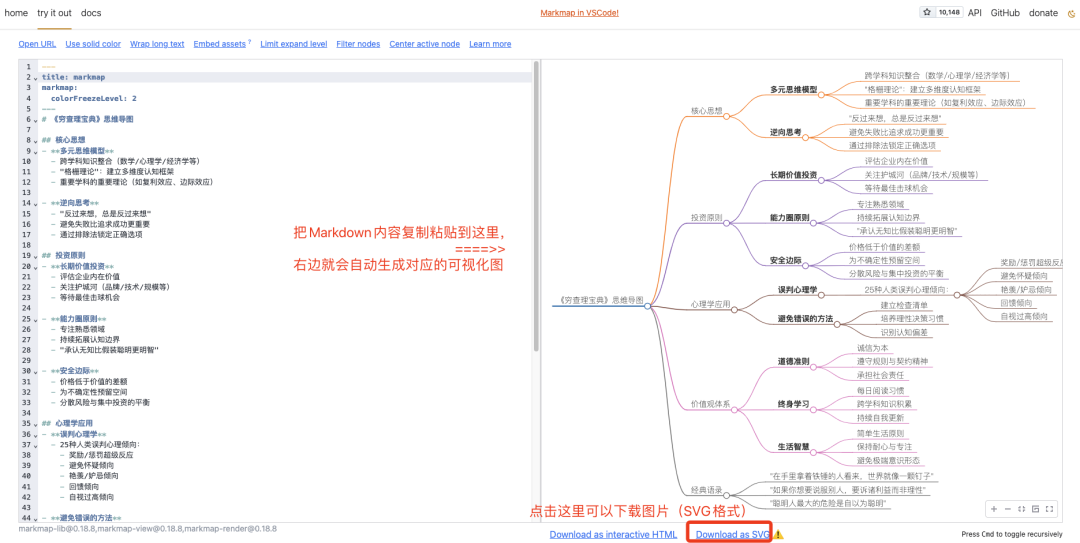Image resolution: width=1080 pixels, height=543 pixels.
Task: Enter fullscreen with the last toolbar icon
Action: pos(1050,509)
